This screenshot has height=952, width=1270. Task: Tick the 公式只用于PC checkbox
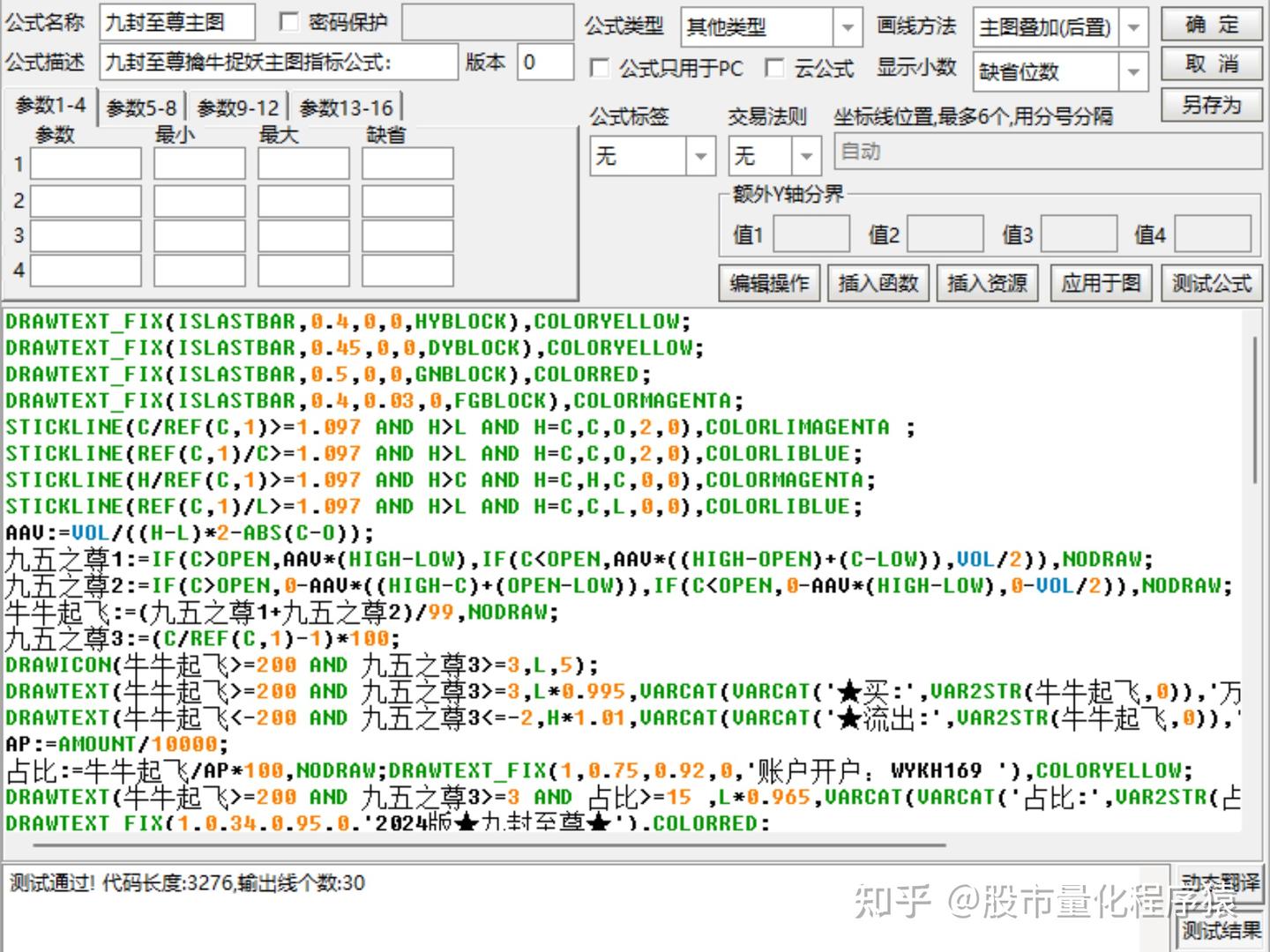[600, 68]
